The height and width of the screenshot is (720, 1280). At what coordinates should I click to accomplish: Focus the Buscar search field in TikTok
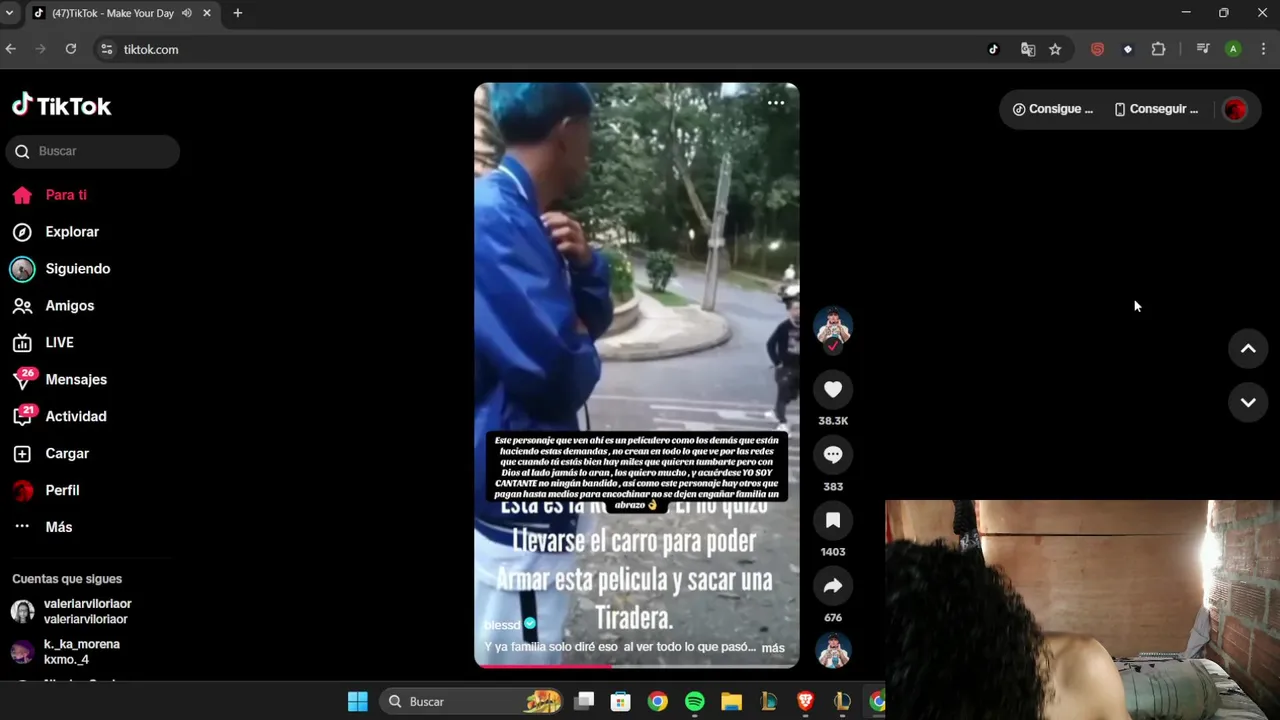click(93, 151)
